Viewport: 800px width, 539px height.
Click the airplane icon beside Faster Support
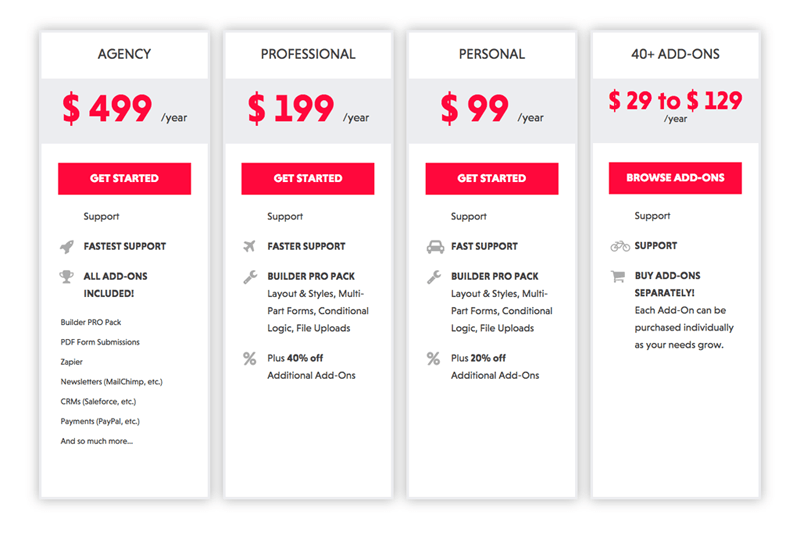click(x=249, y=246)
